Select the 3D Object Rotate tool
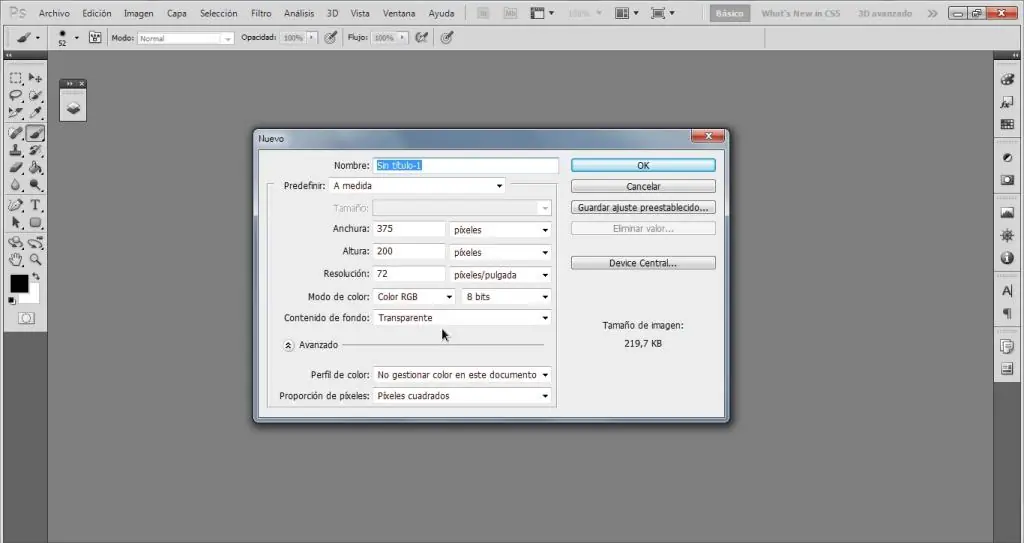Screen dimensions: 1024x543 pyautogui.click(x=16, y=242)
